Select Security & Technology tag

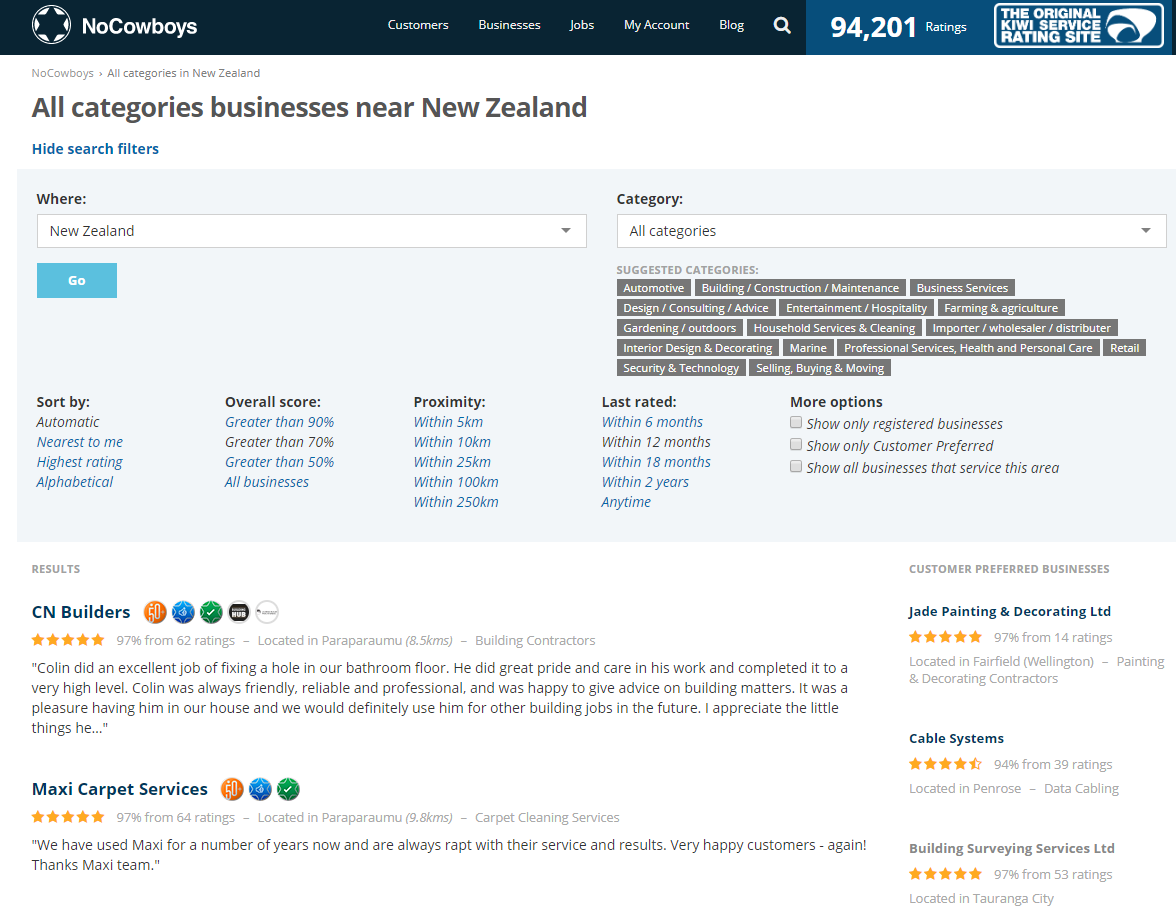click(681, 368)
